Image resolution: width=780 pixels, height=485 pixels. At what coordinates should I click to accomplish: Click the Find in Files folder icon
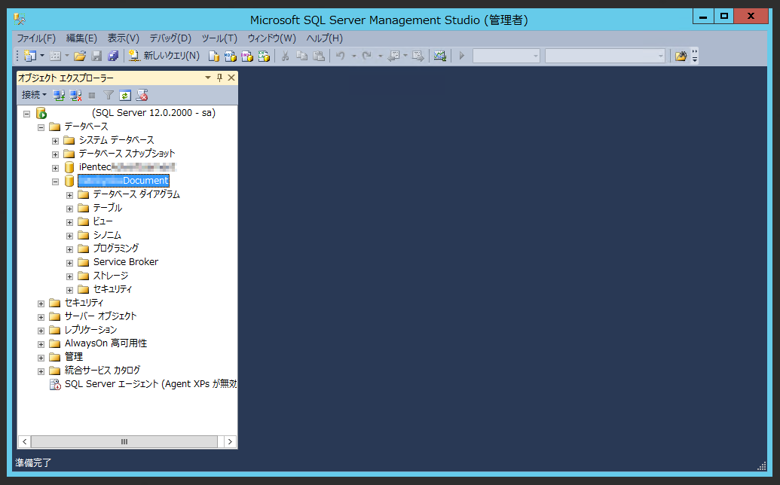(x=681, y=56)
